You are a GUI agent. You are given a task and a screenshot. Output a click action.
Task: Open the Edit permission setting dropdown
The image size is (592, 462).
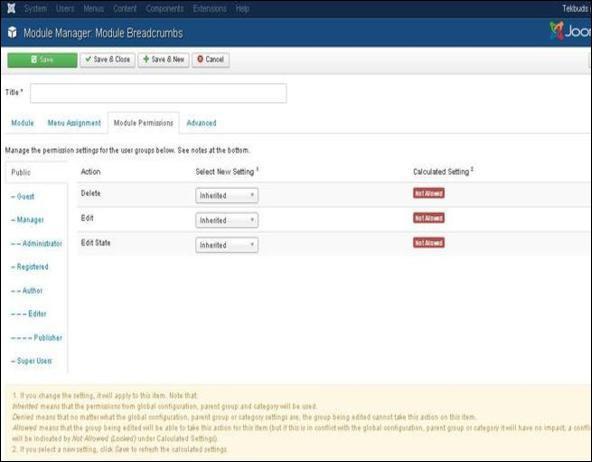227,220
